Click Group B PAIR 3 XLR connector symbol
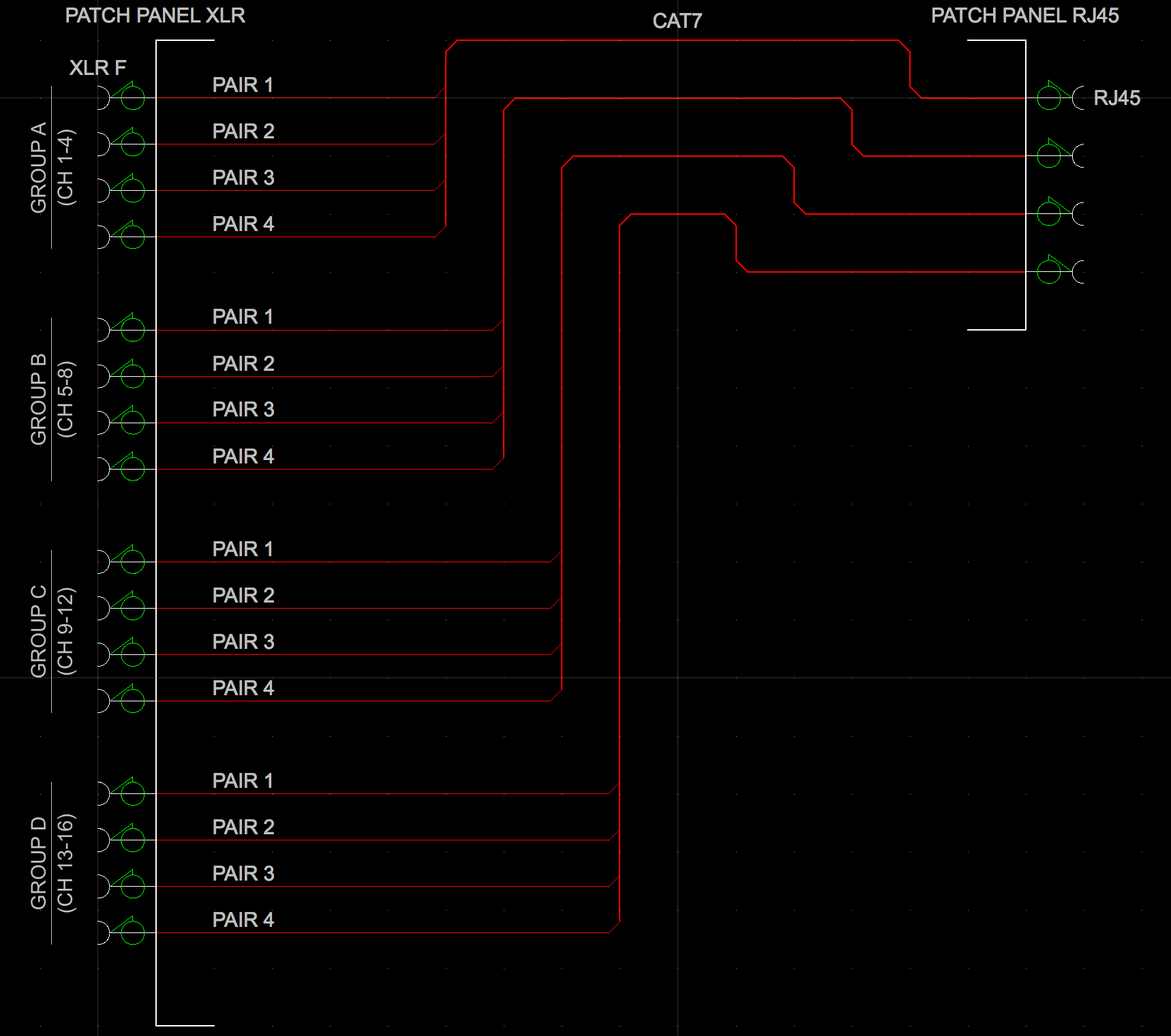Image resolution: width=1171 pixels, height=1036 pixels. (121, 421)
